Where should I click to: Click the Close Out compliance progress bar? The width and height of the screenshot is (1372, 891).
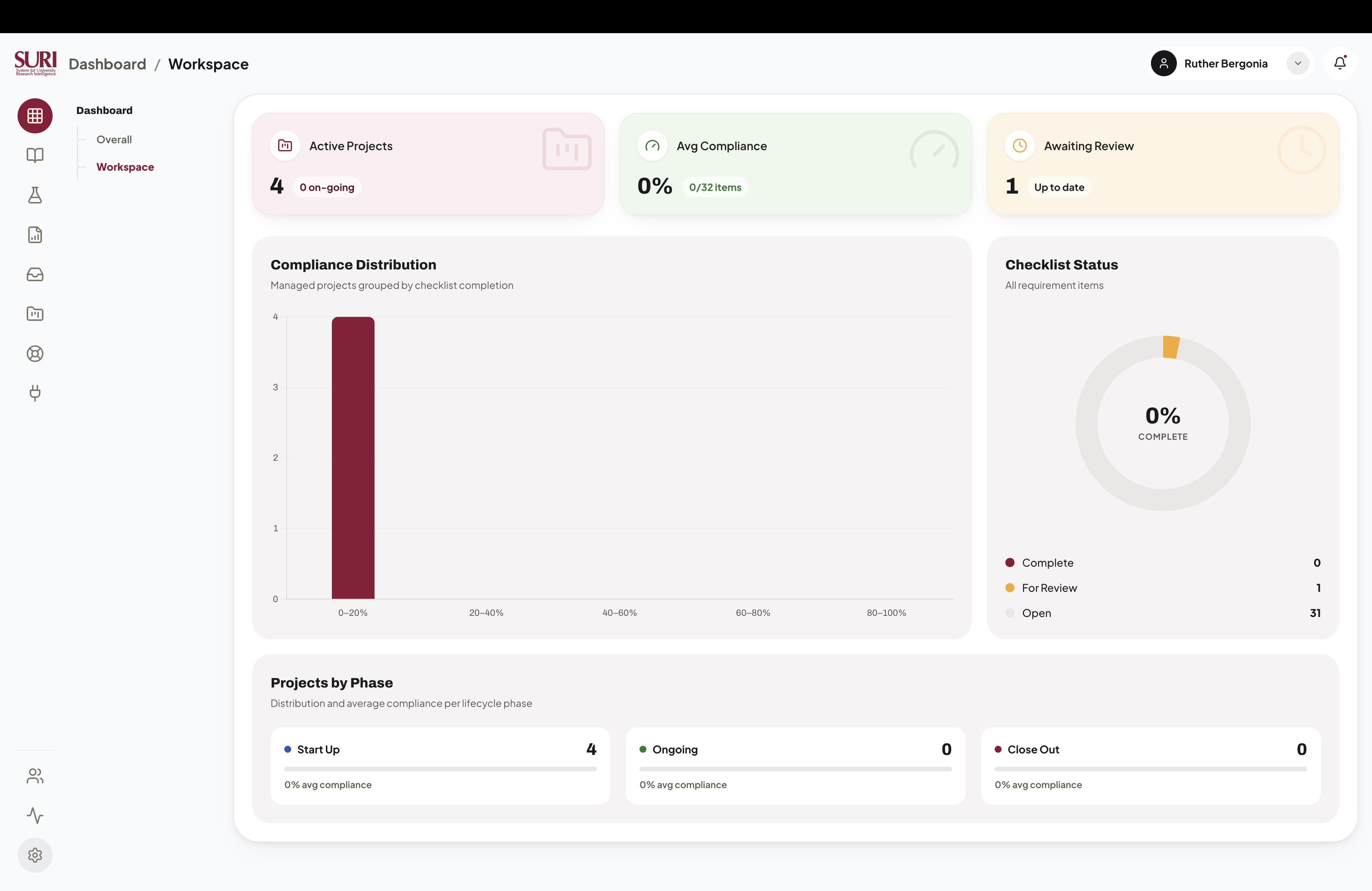[x=1151, y=769]
